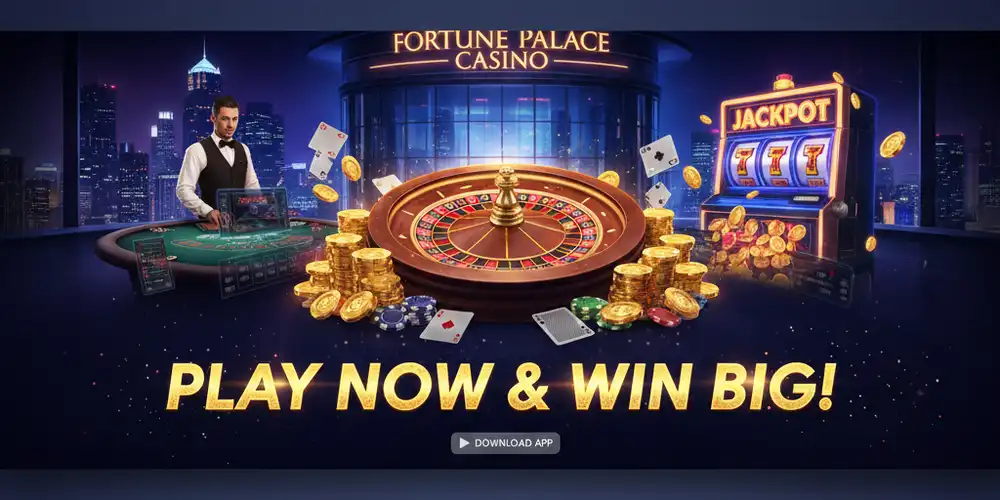The image size is (1000, 500).
Task: Click the slot machine lever knob
Action: pos(839,209)
